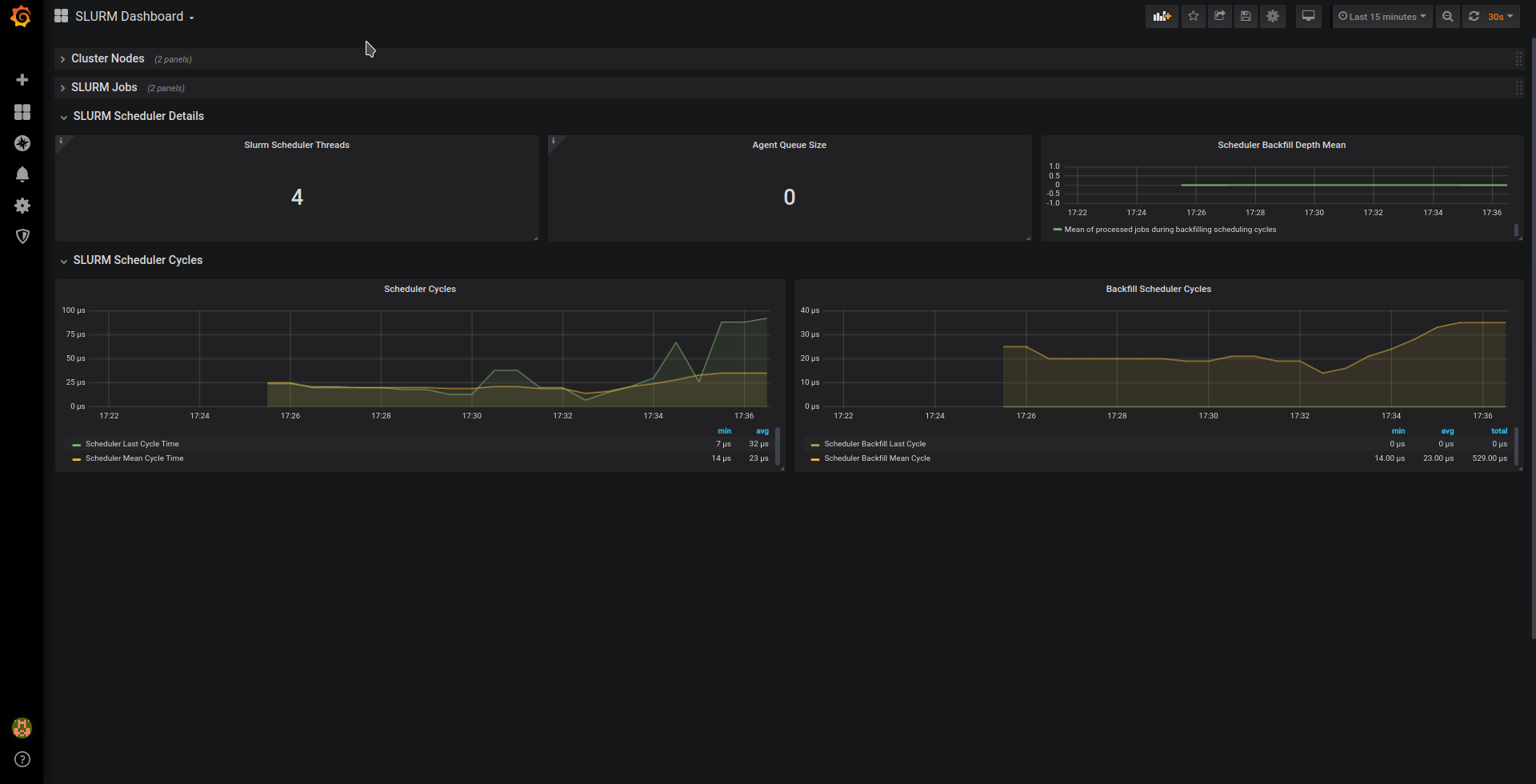The width and height of the screenshot is (1536, 784).
Task: Cycle view mode with monitor icon
Action: 1308,16
